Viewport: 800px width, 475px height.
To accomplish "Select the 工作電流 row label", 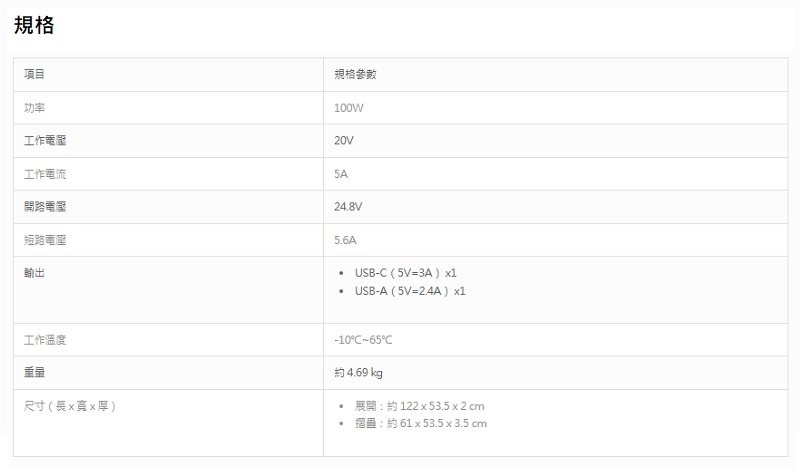I will click(45, 174).
